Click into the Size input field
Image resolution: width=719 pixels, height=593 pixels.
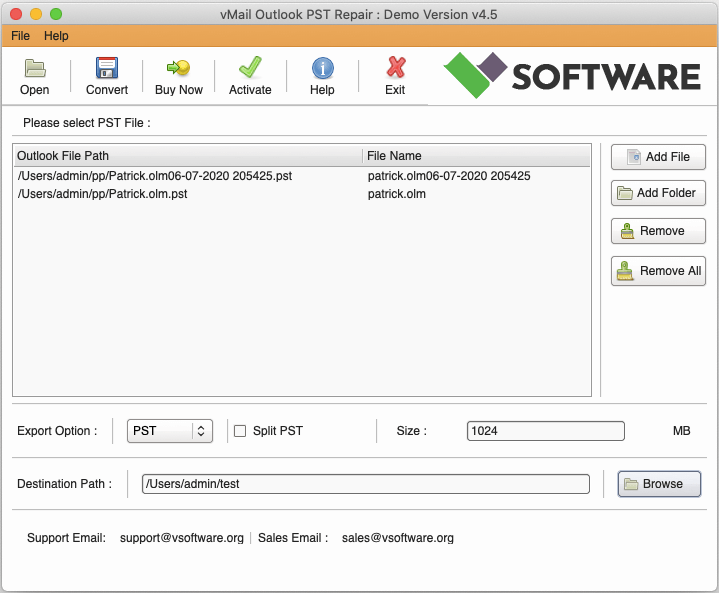(x=546, y=431)
